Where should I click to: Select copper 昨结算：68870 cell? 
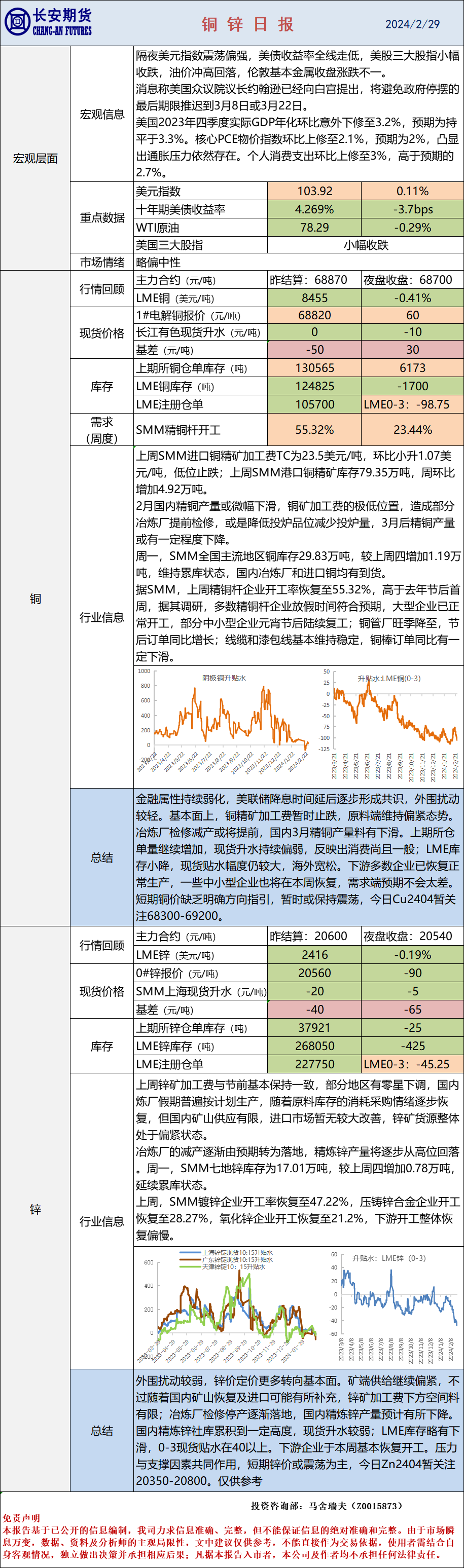314,280
